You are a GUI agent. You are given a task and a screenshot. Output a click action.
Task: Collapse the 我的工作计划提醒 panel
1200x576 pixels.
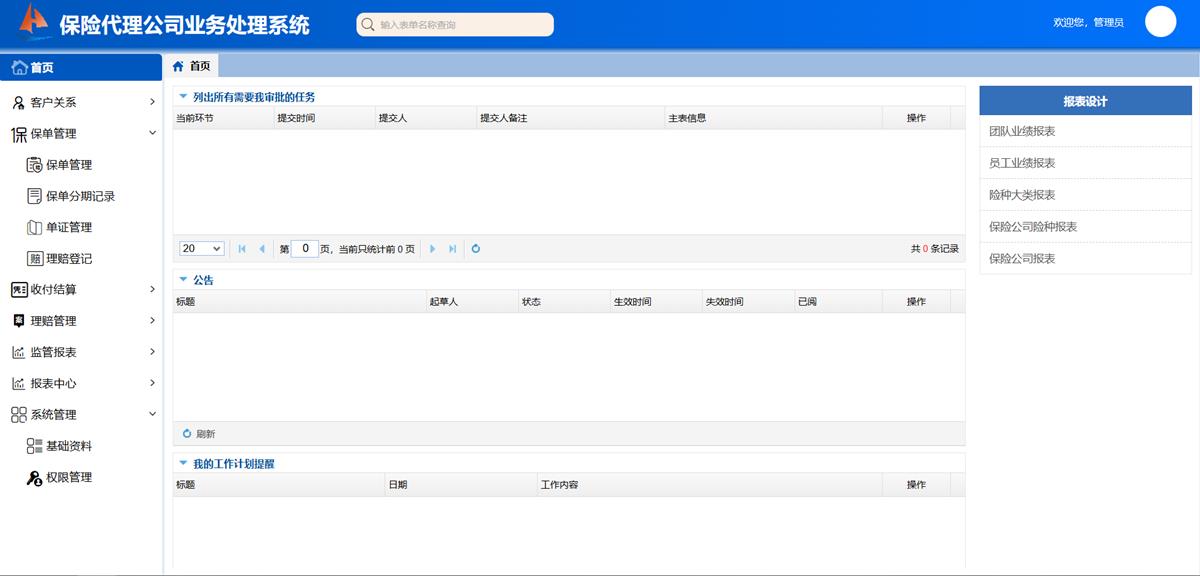click(183, 463)
